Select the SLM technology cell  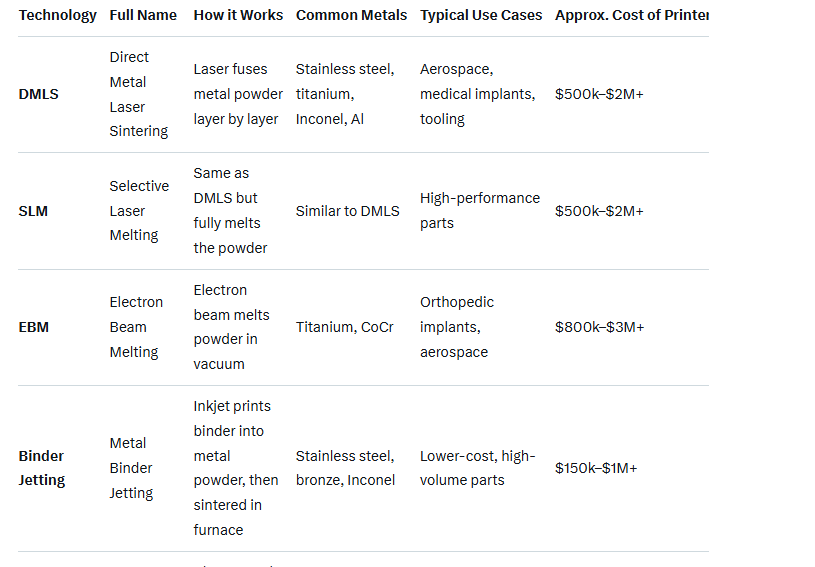point(33,211)
